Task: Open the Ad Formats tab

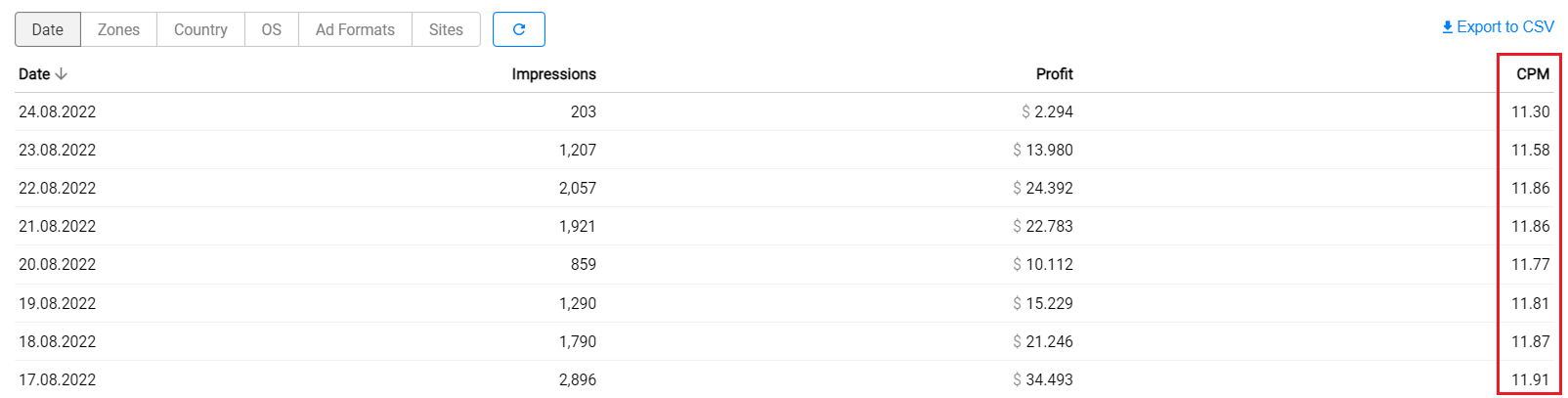Action: [x=355, y=29]
